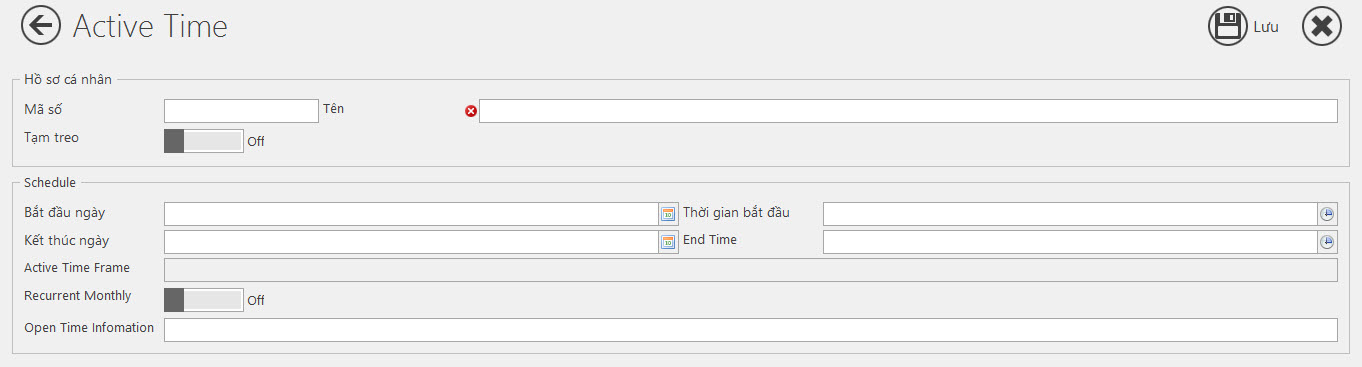The image size is (1362, 367).
Task: Click the red error icon beside Tên
Action: click(x=471, y=111)
